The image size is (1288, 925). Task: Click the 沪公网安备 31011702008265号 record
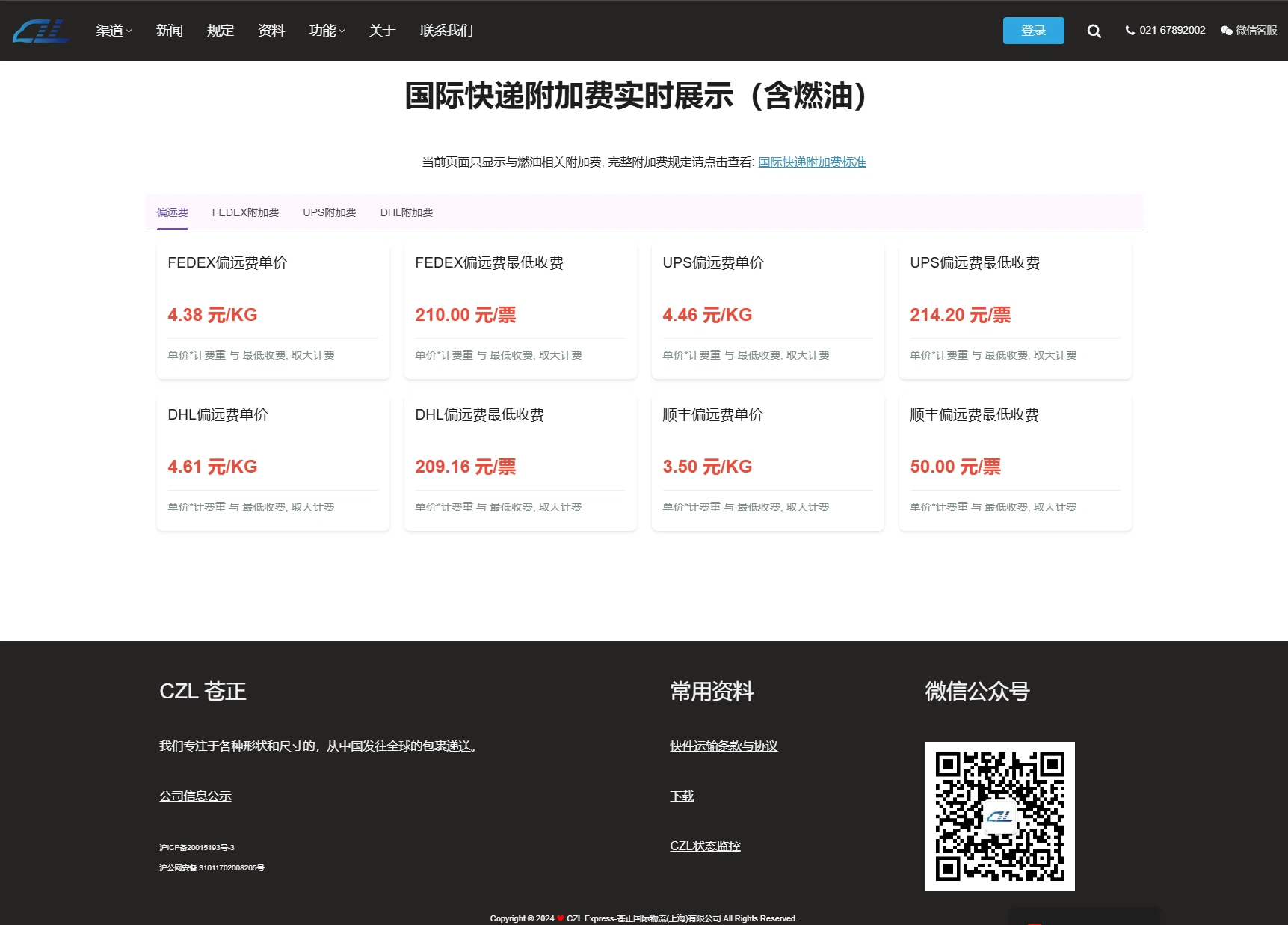pos(212,868)
